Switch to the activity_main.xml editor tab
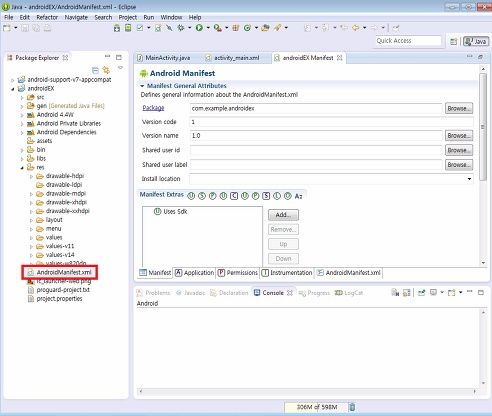 tap(232, 58)
